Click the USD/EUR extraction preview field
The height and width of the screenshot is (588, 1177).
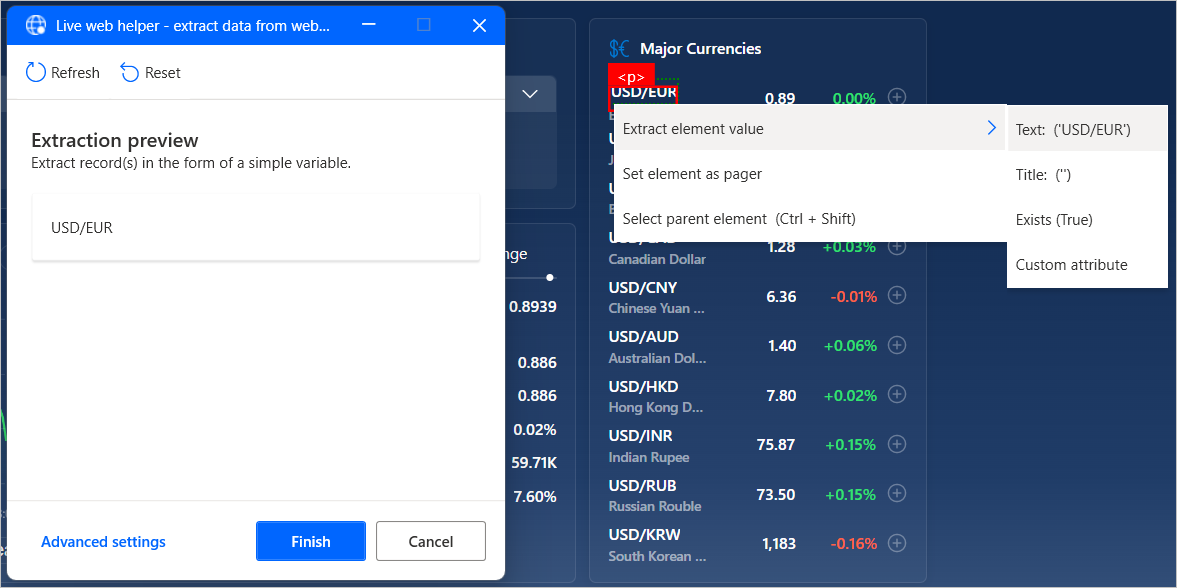coord(256,228)
